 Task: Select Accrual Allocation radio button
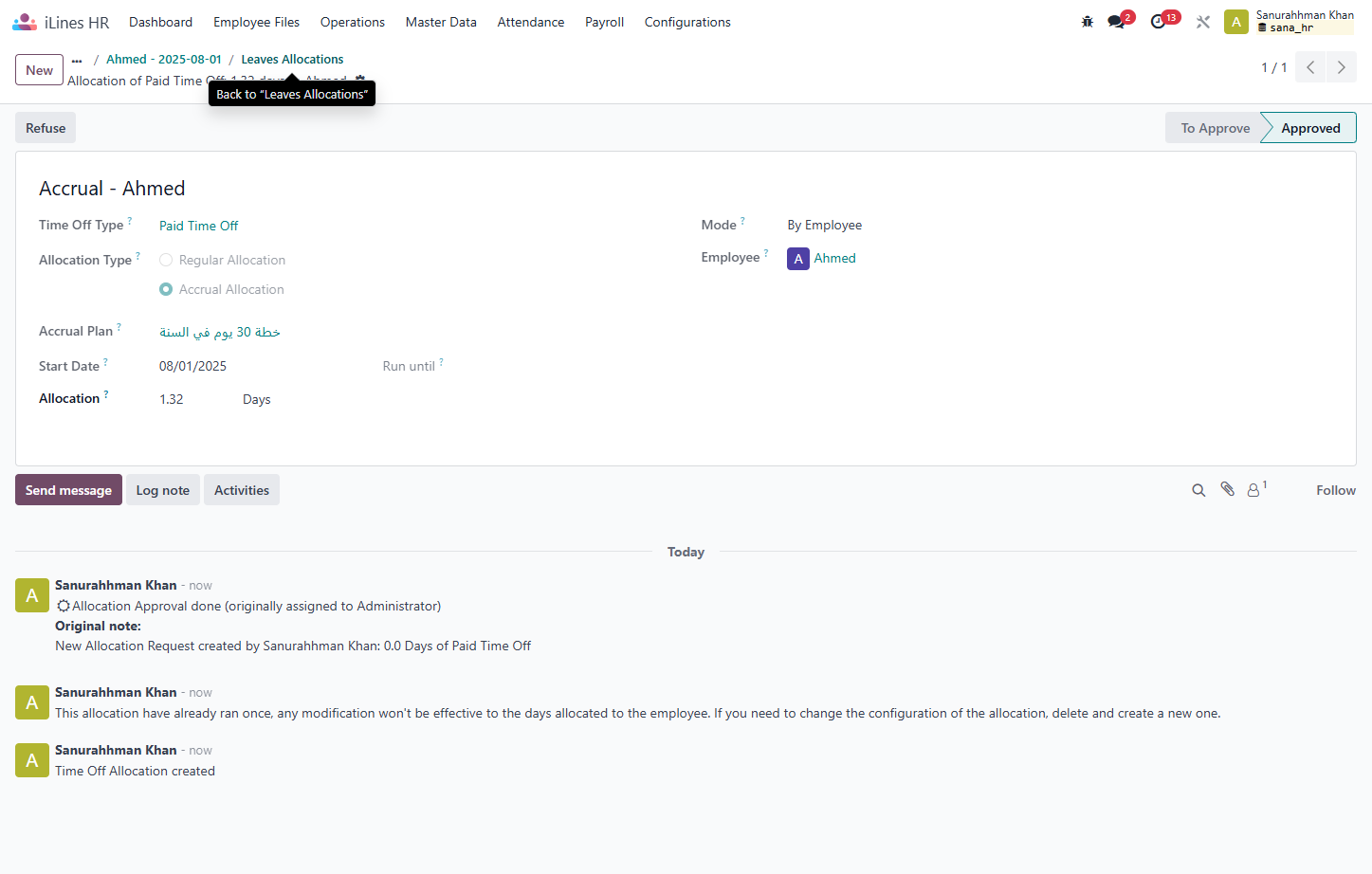pyautogui.click(x=166, y=289)
